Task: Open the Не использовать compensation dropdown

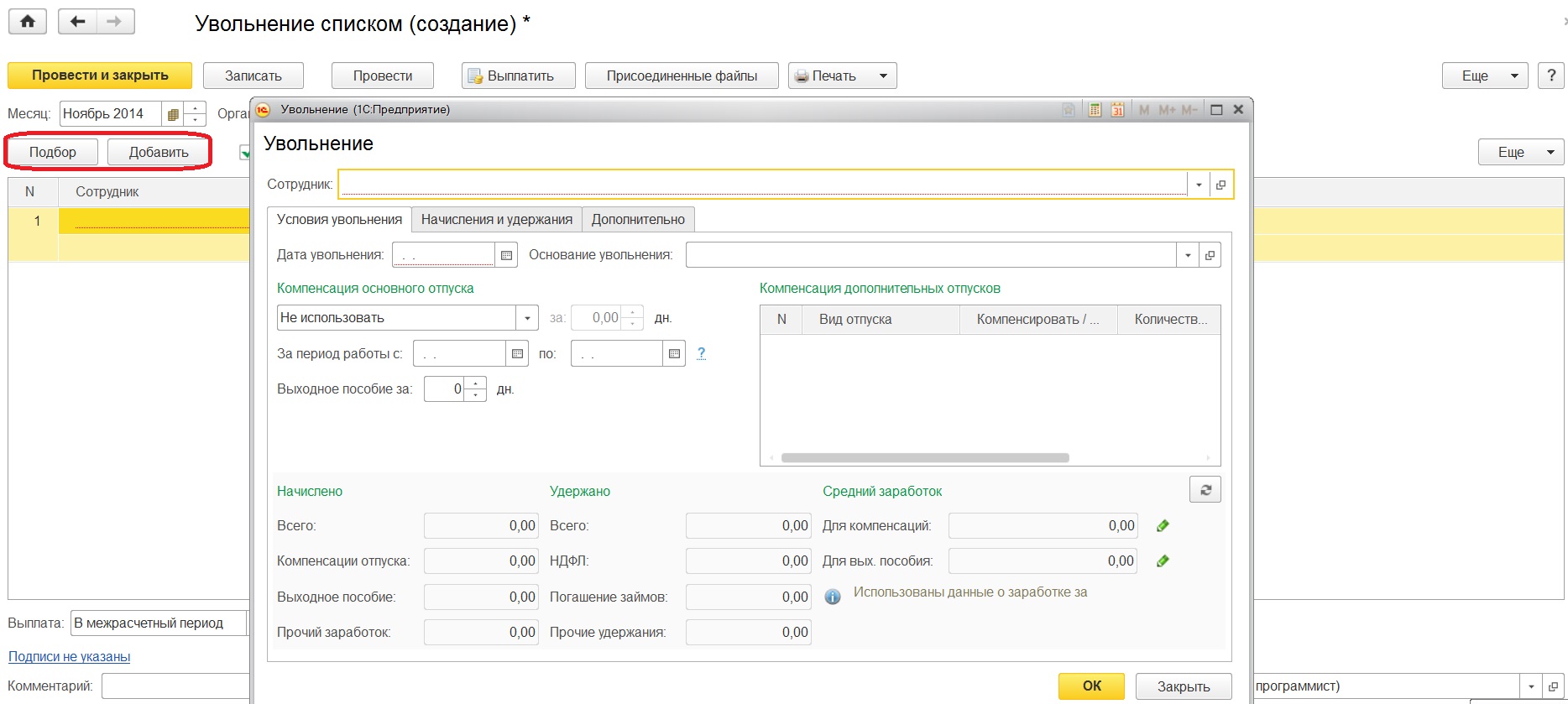Action: [527, 318]
